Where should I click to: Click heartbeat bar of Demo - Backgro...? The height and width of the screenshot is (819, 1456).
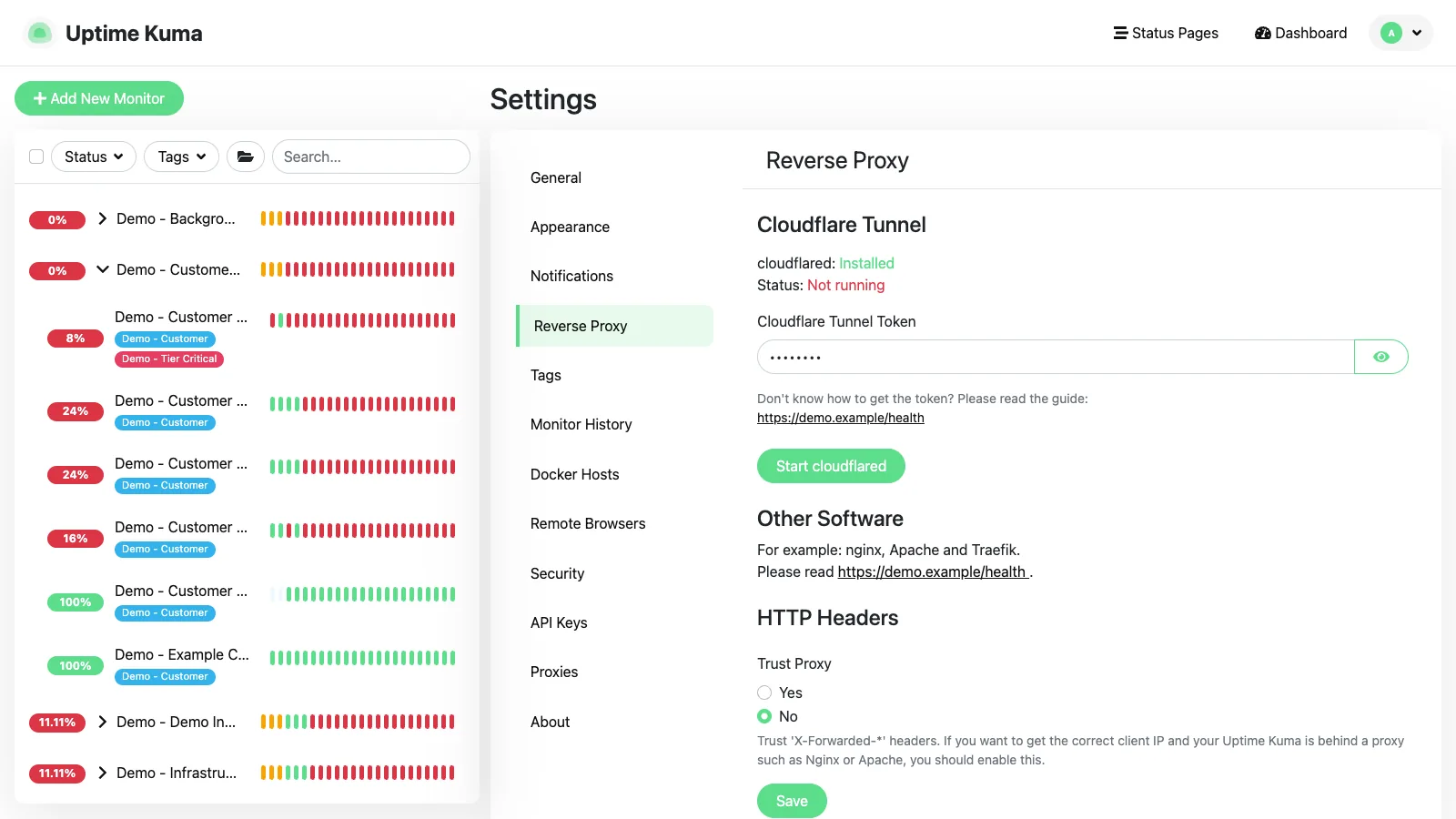(358, 218)
